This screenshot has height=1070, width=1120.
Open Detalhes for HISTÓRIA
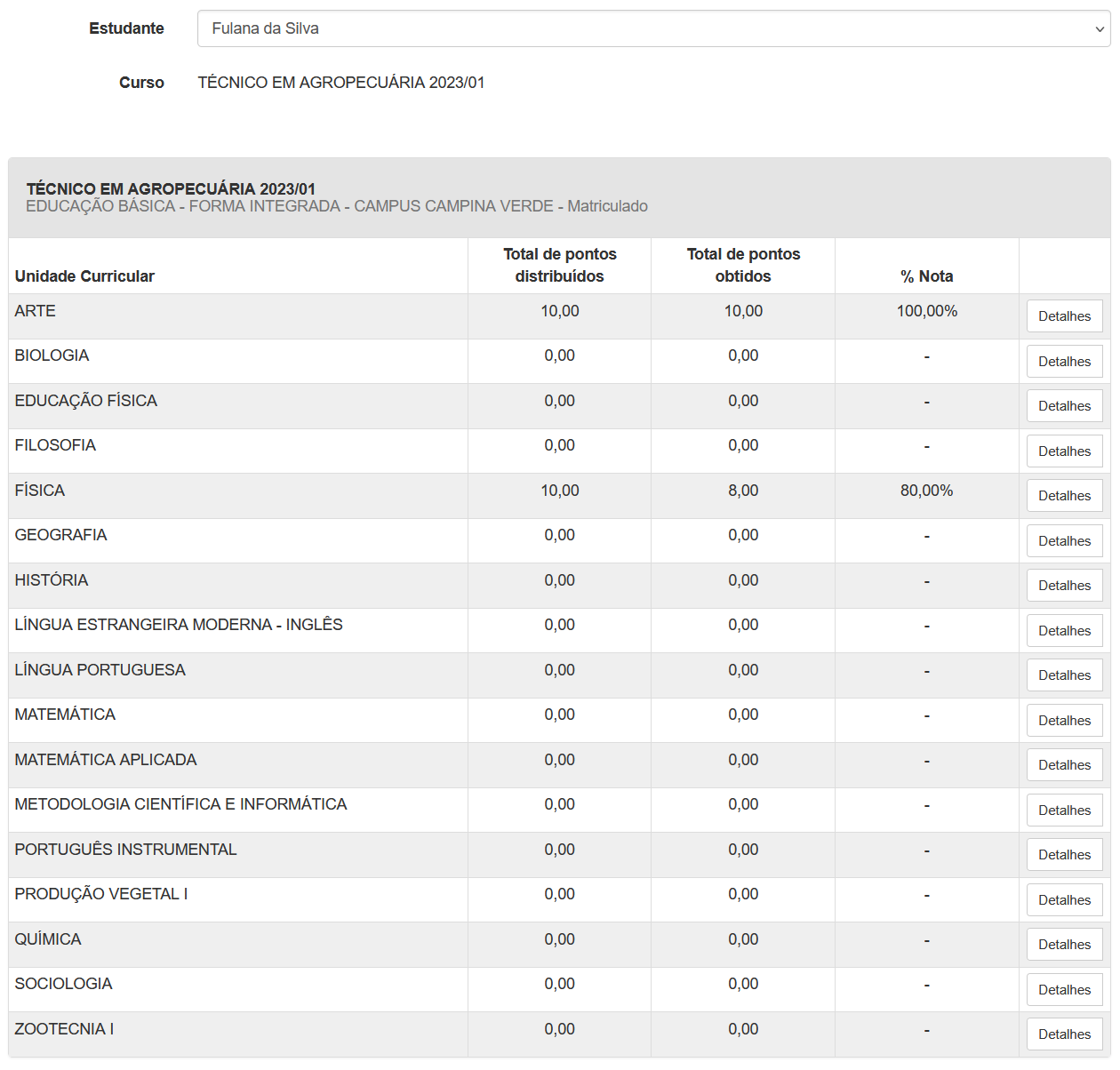pyautogui.click(x=1064, y=585)
